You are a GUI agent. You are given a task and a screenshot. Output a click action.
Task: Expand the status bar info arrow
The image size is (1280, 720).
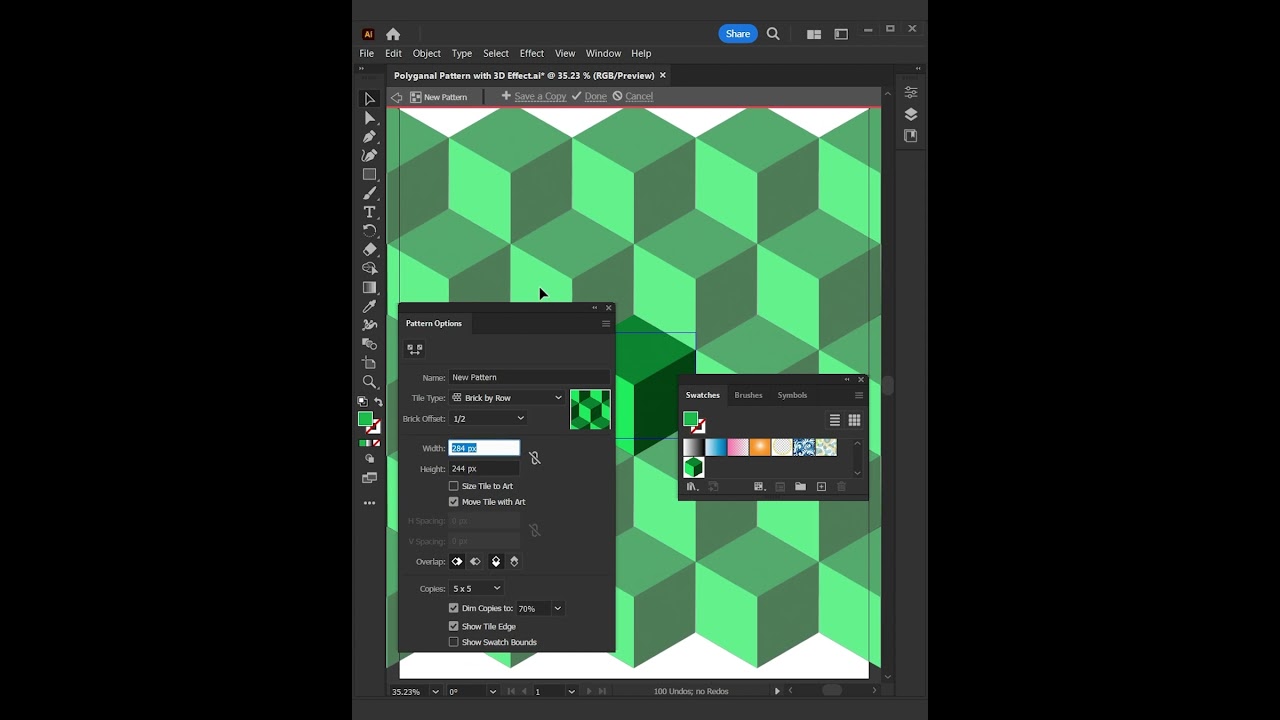(777, 691)
